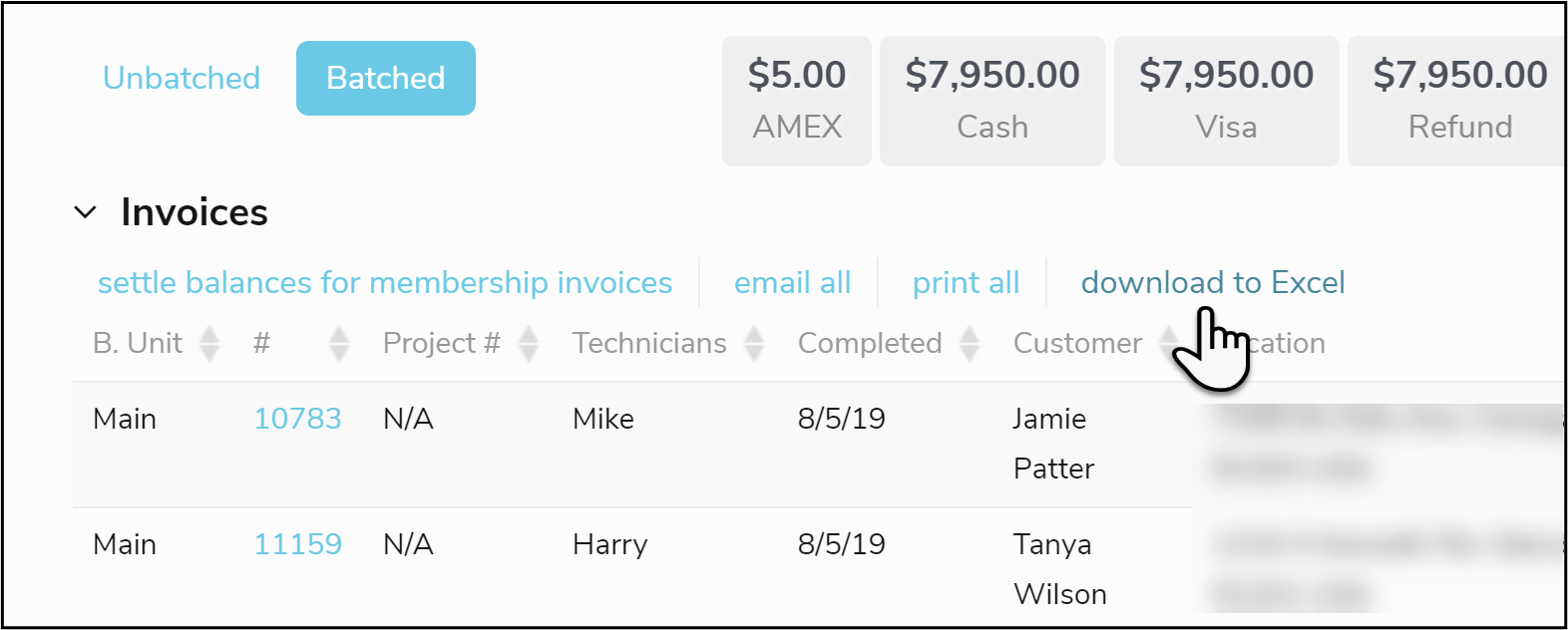Sort by Project # column arrows
Viewport: 1568px width, 630px height.
529,343
